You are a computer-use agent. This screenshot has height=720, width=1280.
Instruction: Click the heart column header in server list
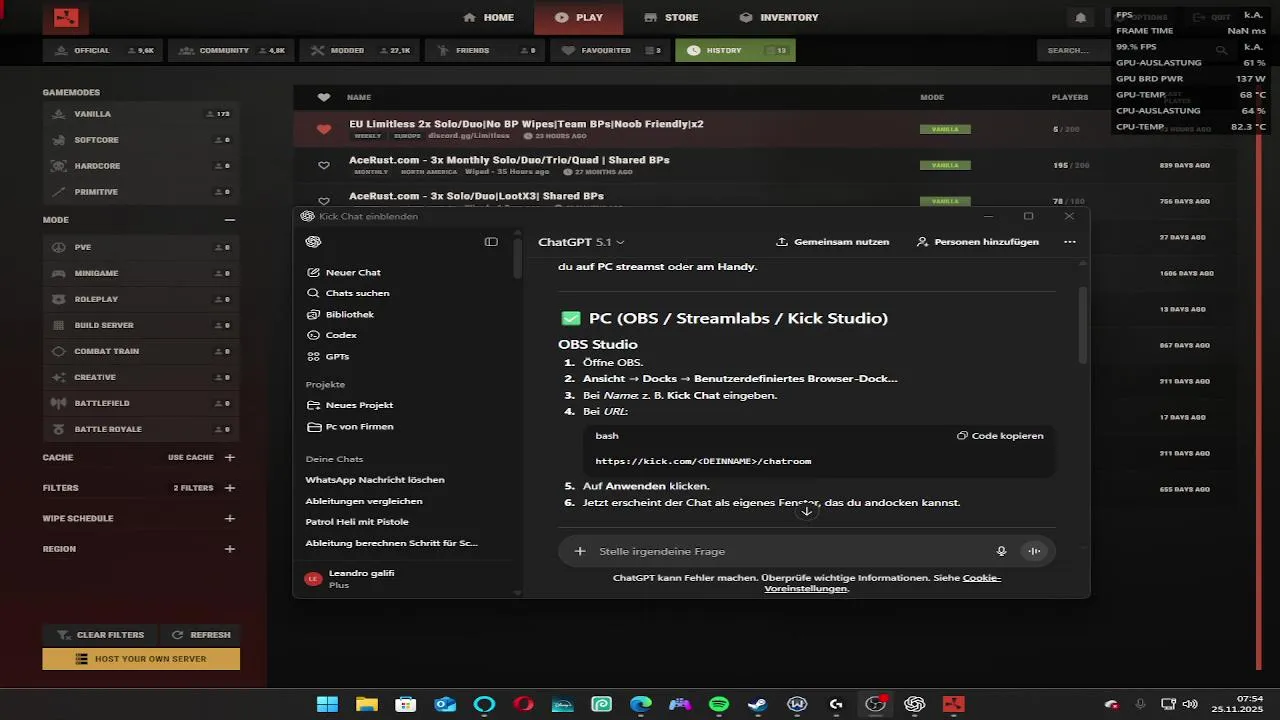[323, 97]
